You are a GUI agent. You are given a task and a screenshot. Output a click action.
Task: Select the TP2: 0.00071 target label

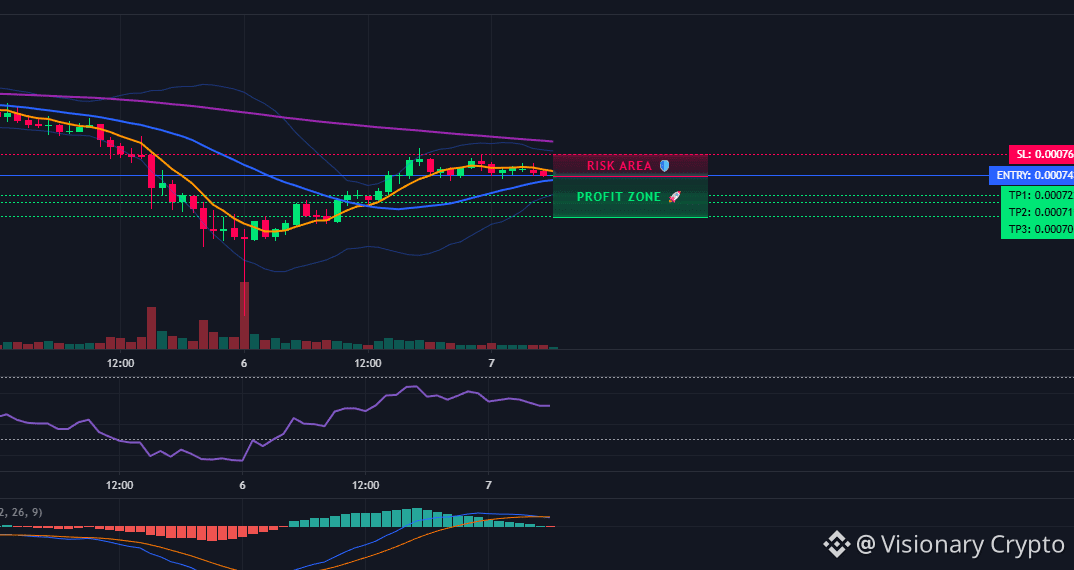(x=1037, y=212)
